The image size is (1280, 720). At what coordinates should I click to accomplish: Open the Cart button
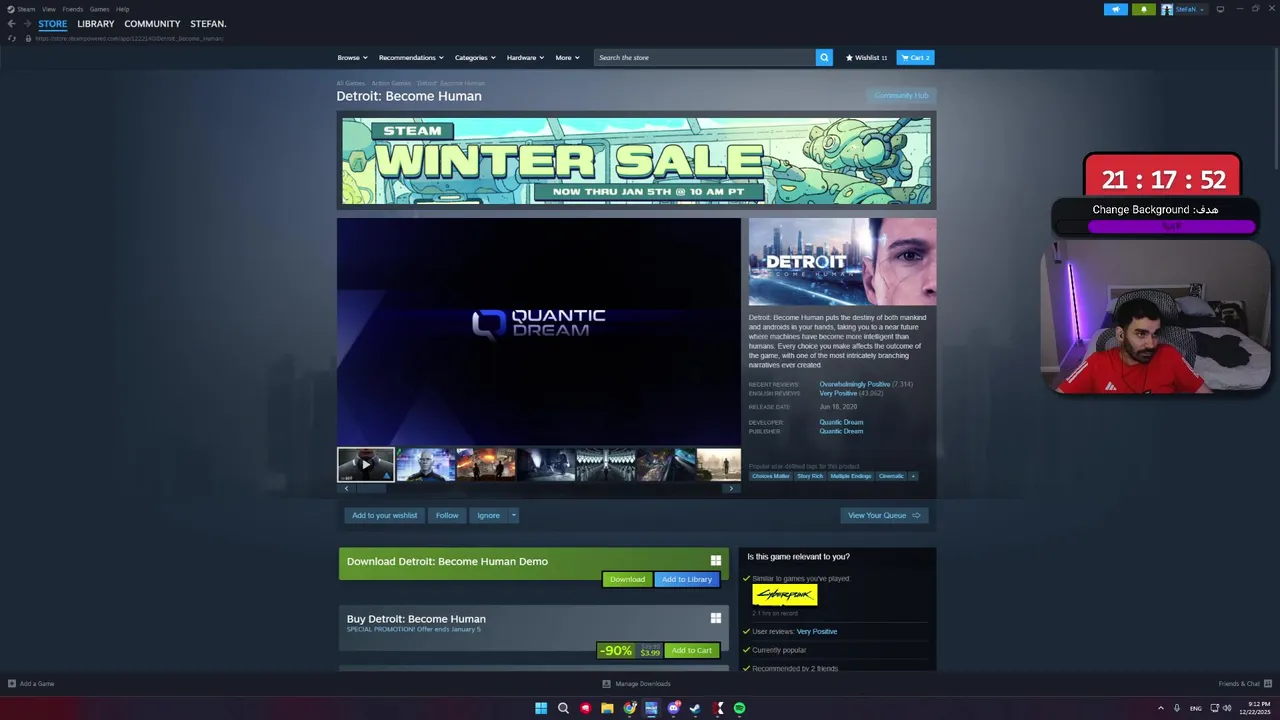[915, 57]
